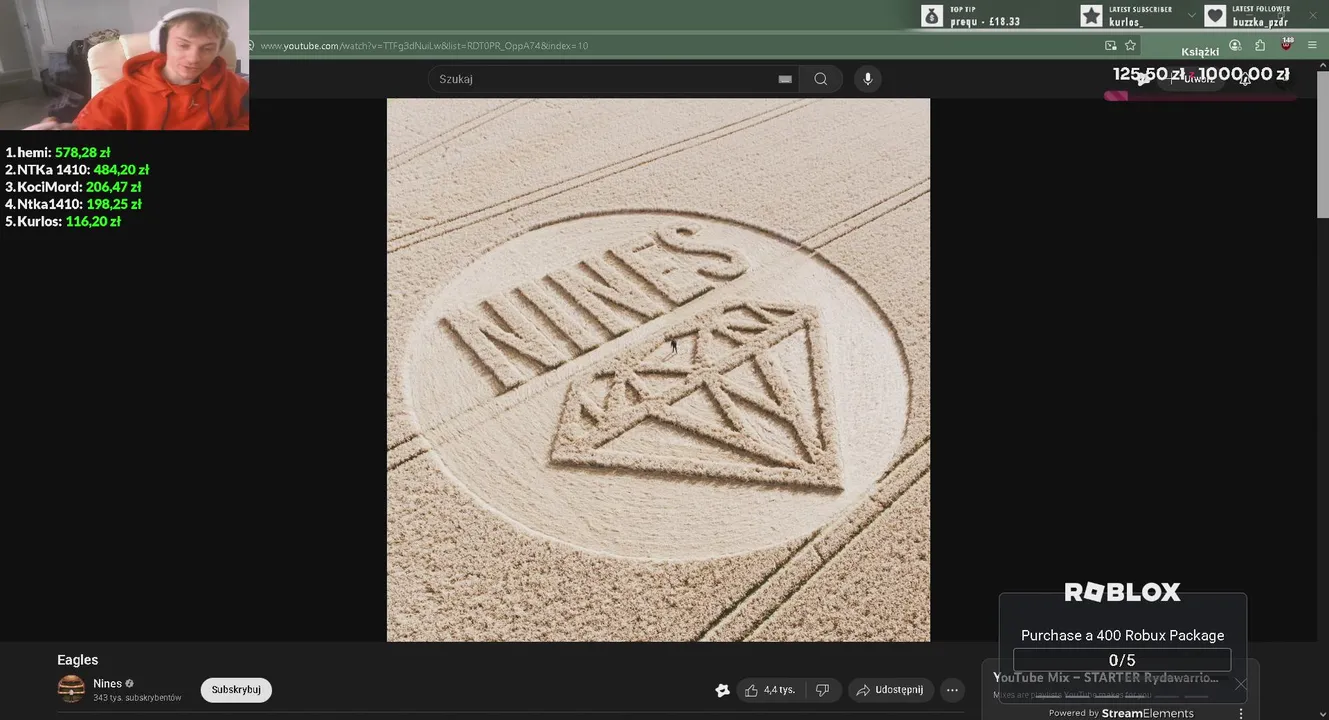This screenshot has height=720, width=1329.
Task: Click the 0/5 Robux goal progress box
Action: (1122, 660)
